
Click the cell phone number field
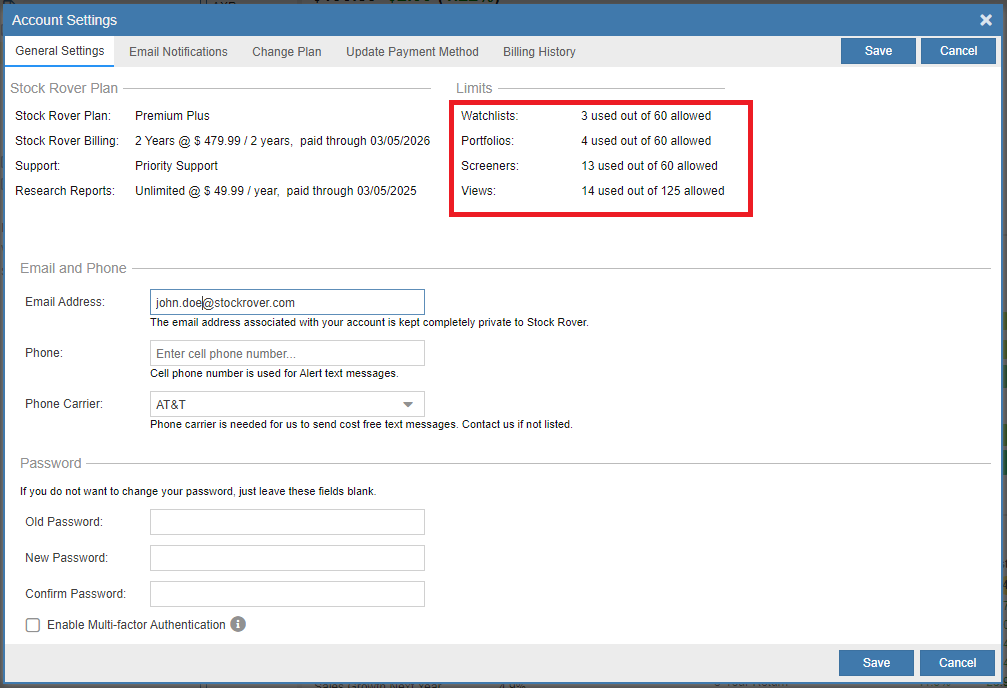click(287, 352)
